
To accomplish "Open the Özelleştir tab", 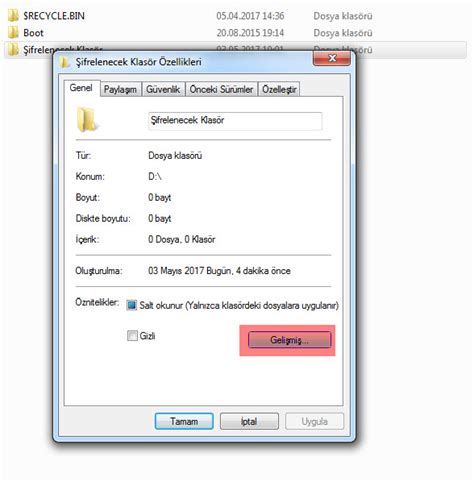I will coord(279,89).
